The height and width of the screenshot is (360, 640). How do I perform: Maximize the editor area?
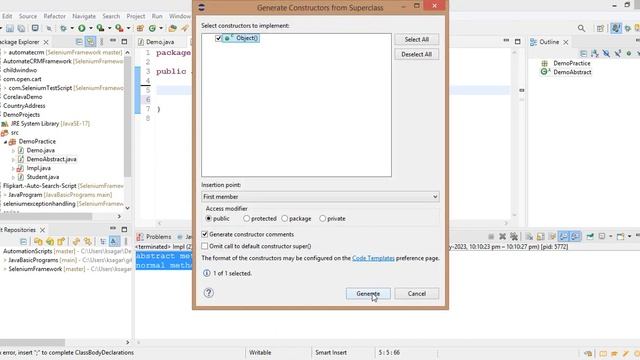pyautogui.click(x=518, y=42)
